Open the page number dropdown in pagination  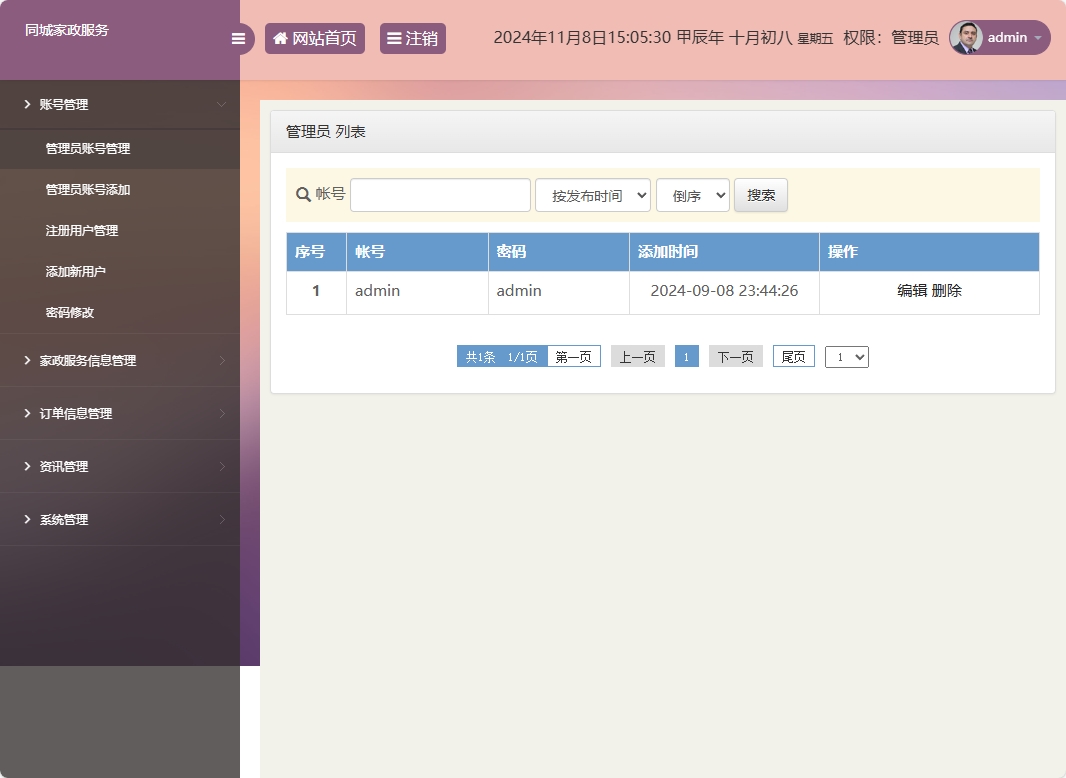pos(846,356)
